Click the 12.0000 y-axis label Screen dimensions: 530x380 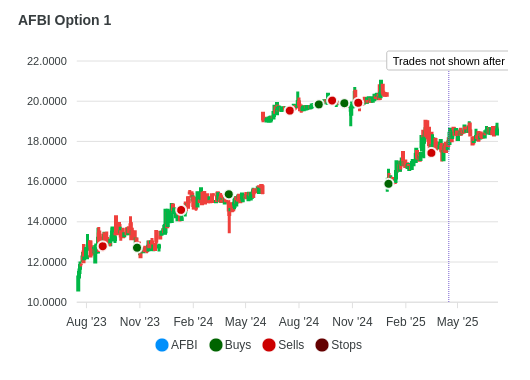click(x=47, y=262)
